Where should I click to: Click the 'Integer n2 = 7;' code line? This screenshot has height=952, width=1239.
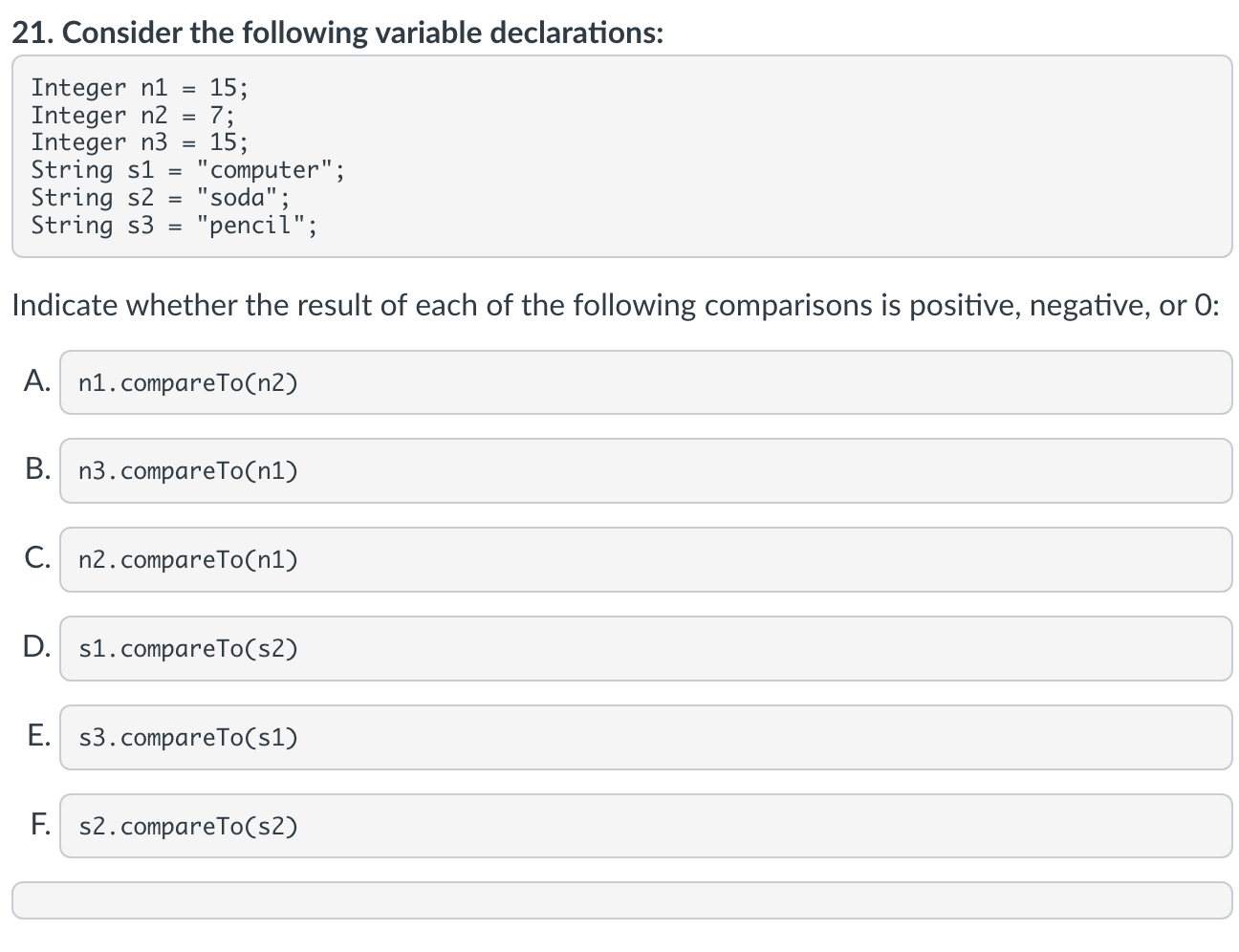[x=132, y=115]
